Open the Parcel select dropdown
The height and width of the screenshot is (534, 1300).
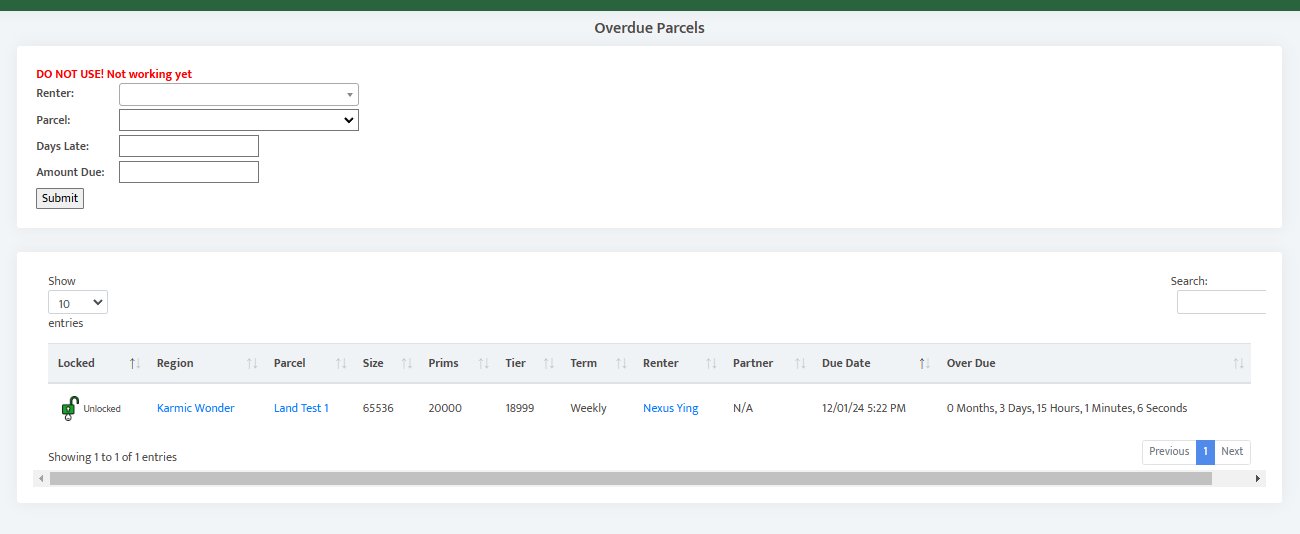click(238, 120)
